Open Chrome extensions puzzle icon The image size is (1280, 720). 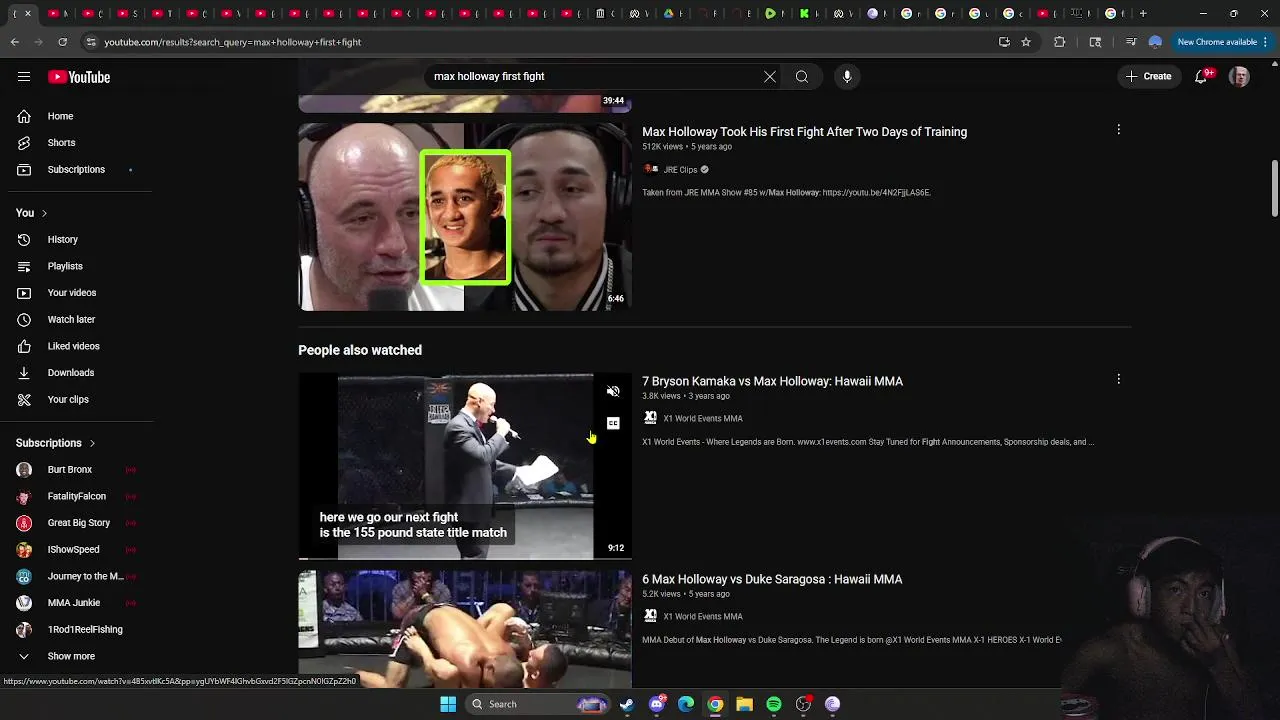tap(1060, 42)
